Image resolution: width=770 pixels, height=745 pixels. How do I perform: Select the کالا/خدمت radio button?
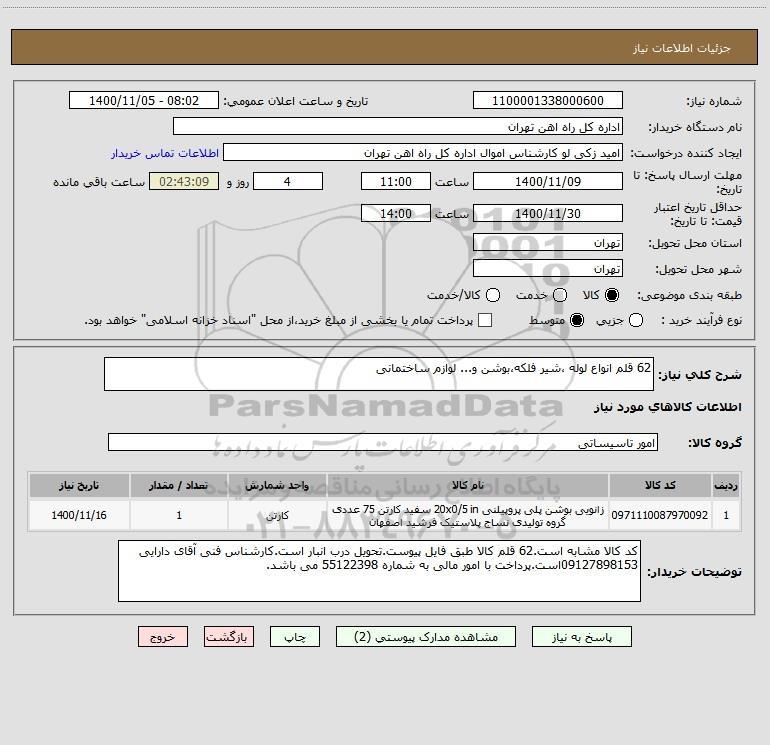(x=493, y=295)
